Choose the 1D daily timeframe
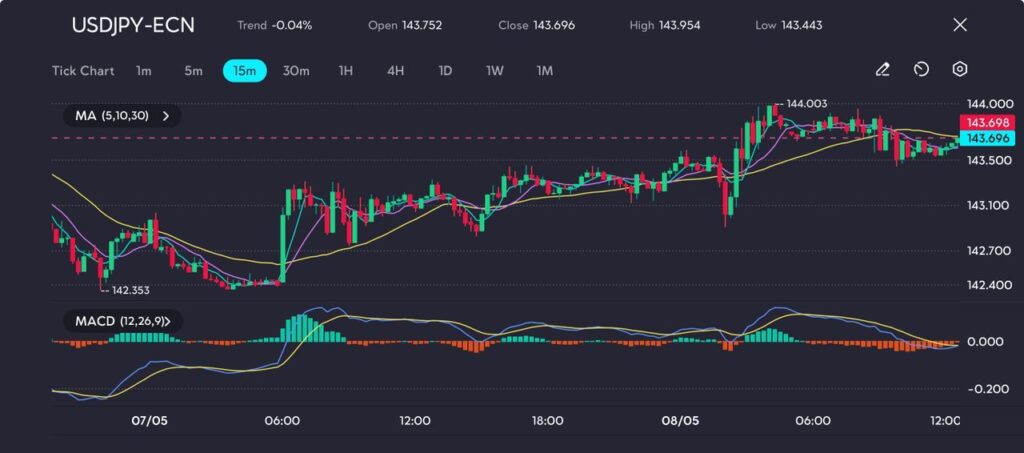The height and width of the screenshot is (453, 1024). 445,71
